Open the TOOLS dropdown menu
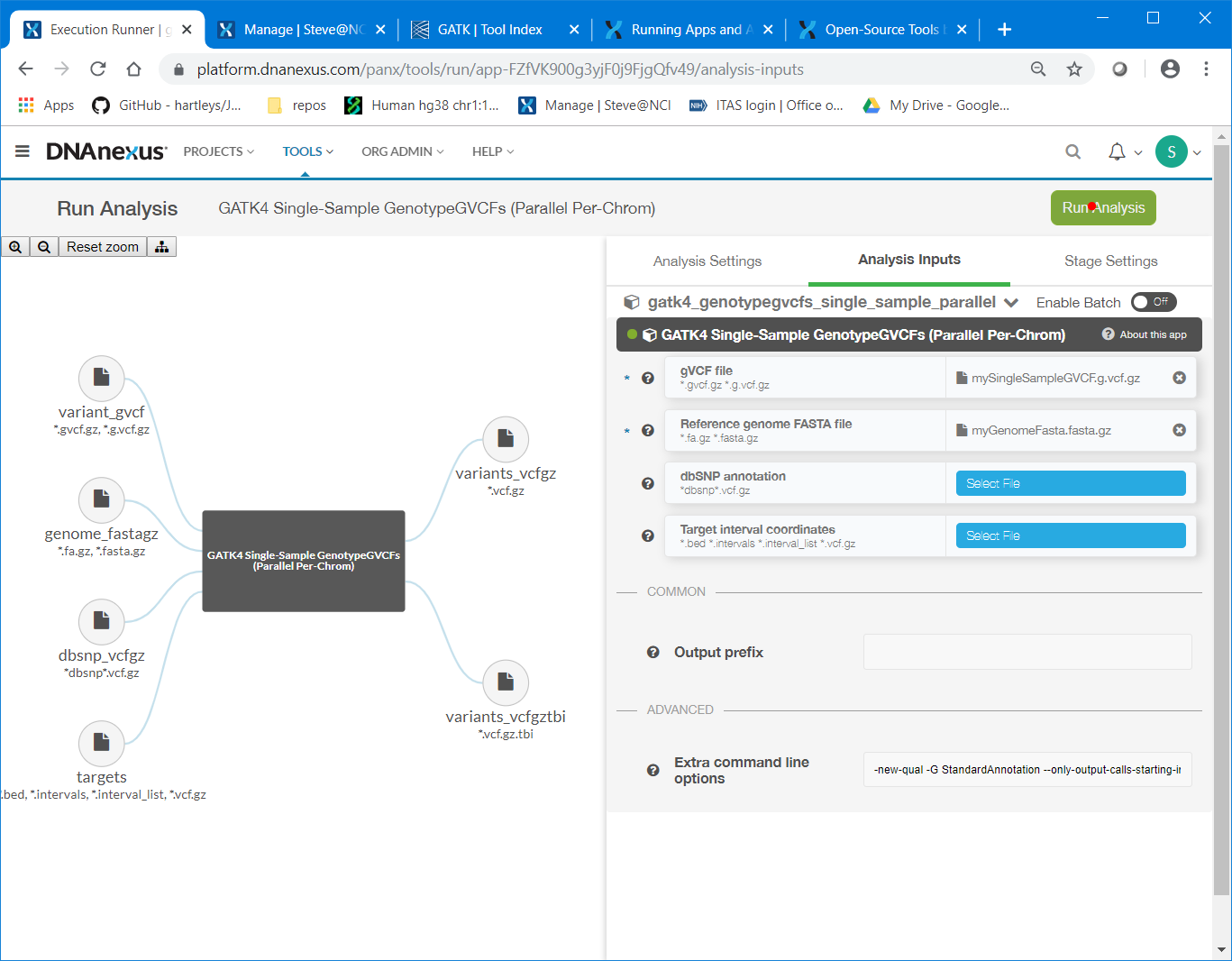 tap(307, 151)
